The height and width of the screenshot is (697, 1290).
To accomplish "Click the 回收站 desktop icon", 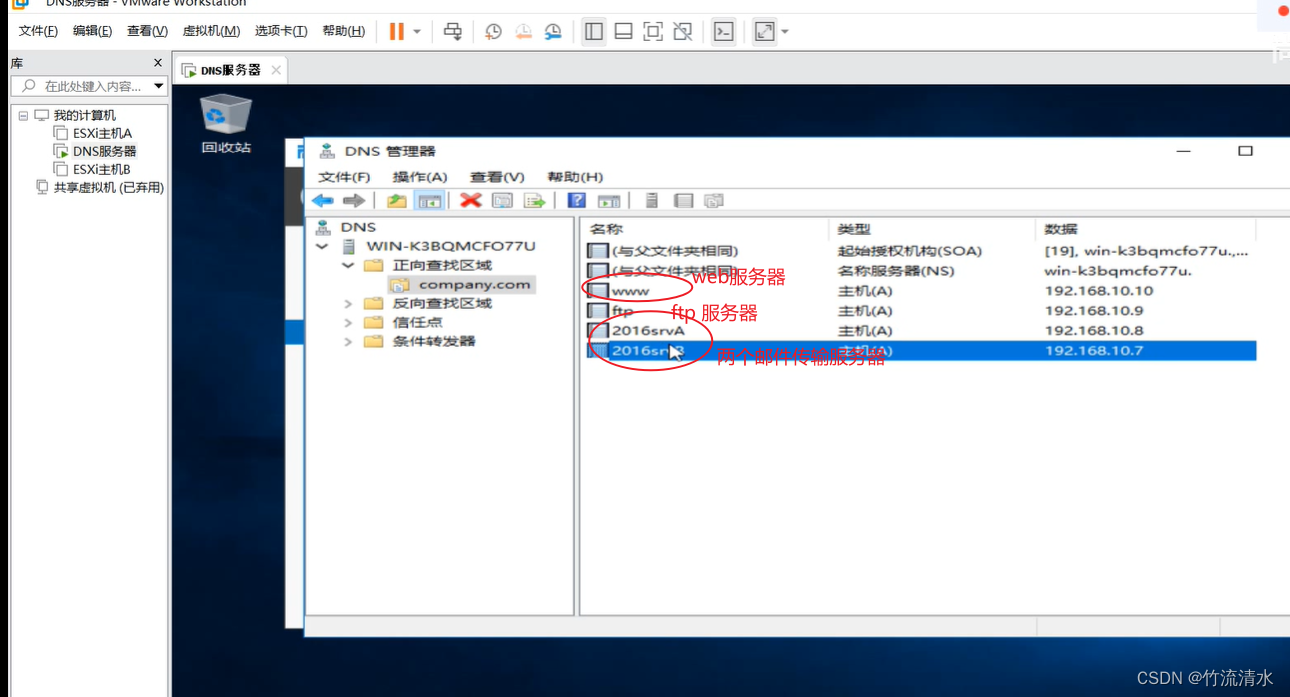I will pos(226,123).
